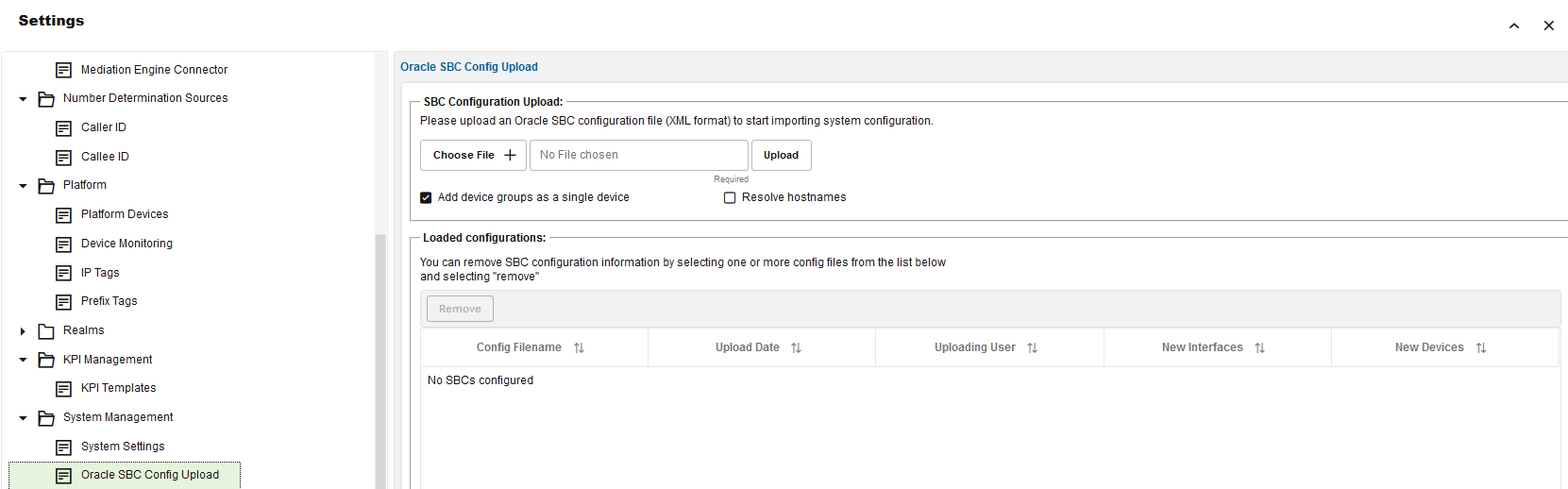Collapse the System Management tree node
Viewport: 1568px width, 489px height.
23,418
